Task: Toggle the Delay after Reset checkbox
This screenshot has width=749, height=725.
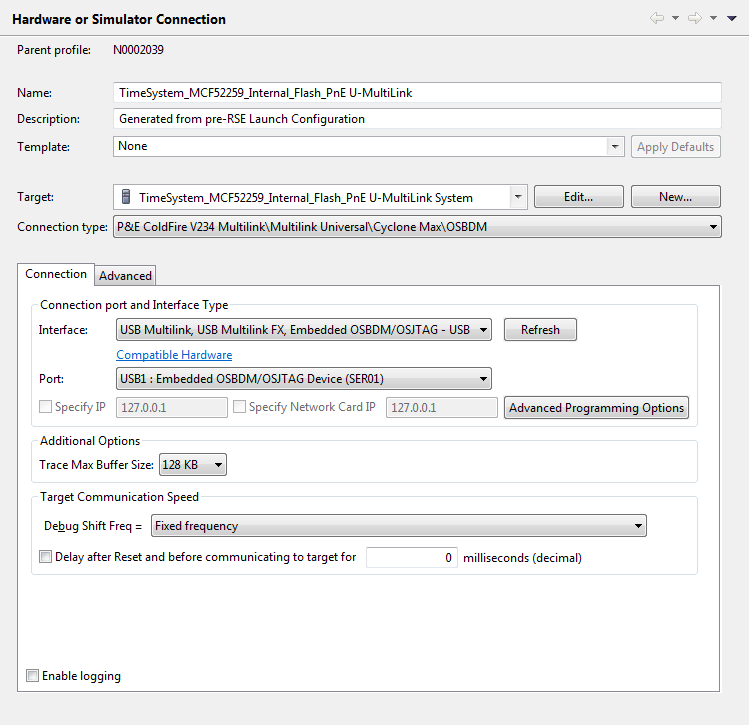Action: tap(45, 557)
